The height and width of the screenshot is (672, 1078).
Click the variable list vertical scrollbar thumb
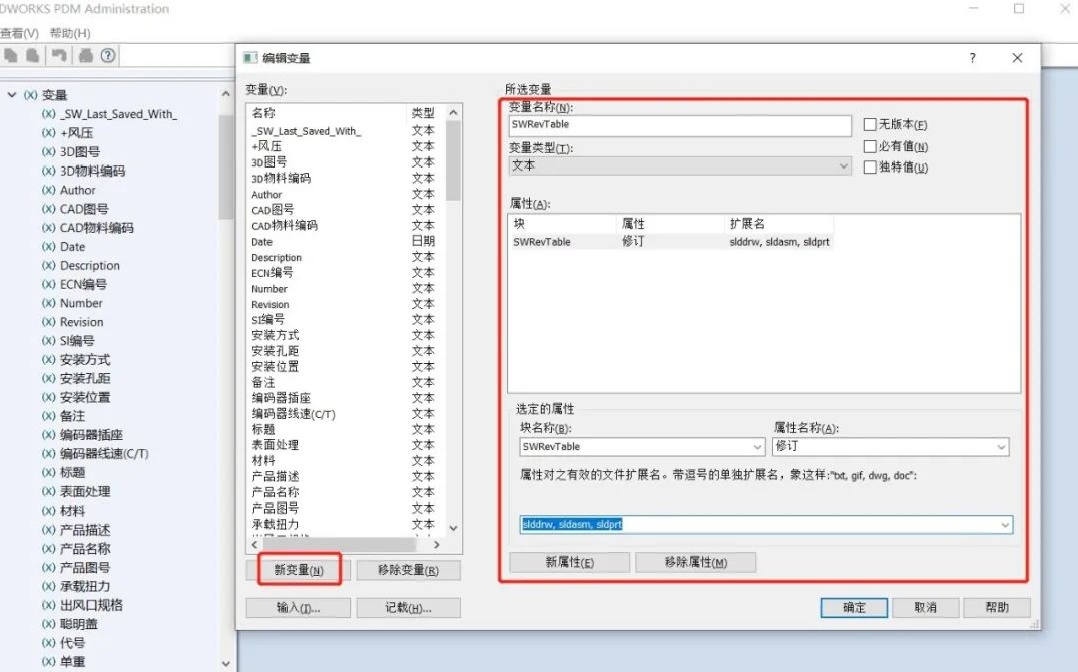coord(453,161)
